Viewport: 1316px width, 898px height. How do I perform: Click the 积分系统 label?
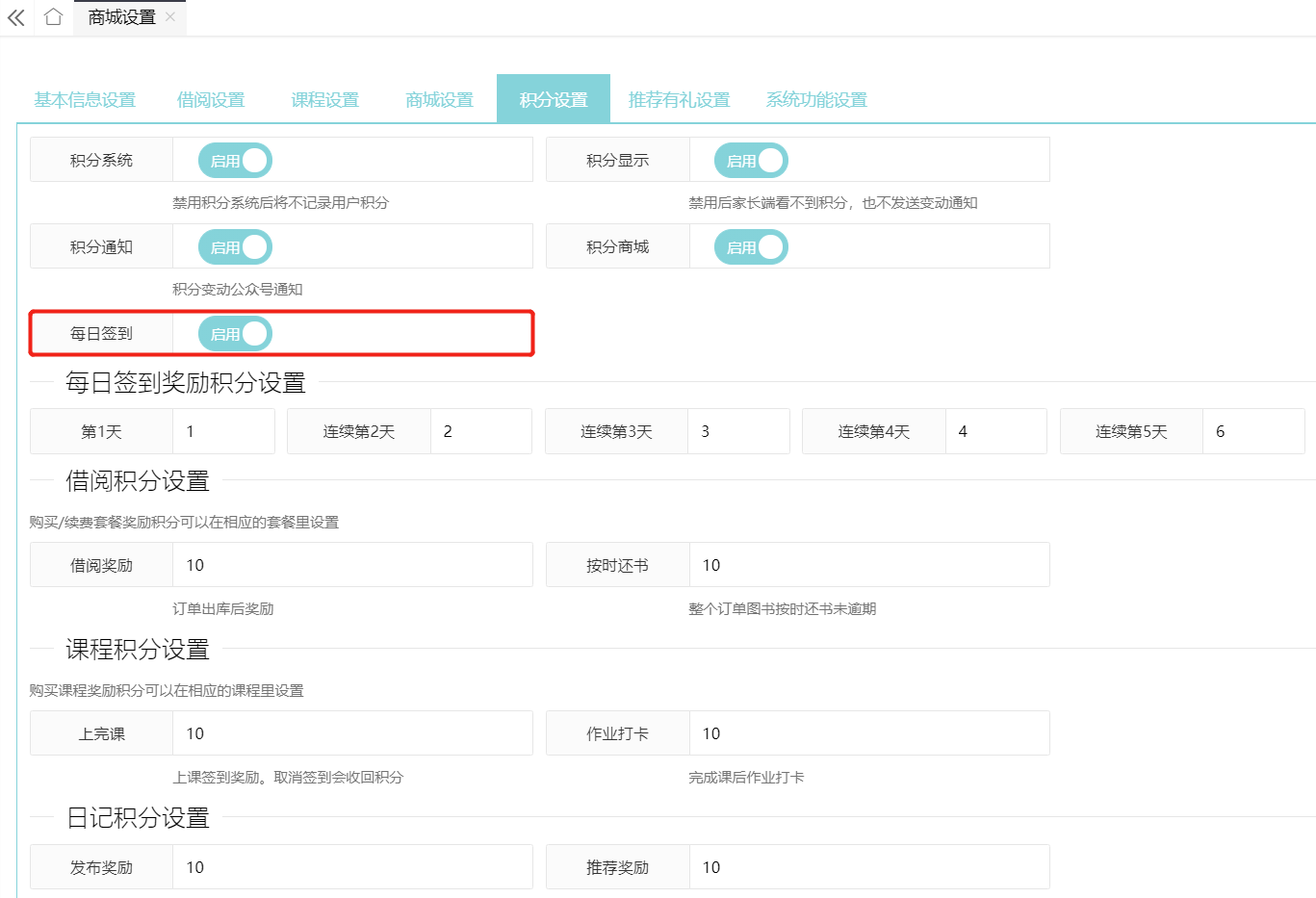coord(101,161)
